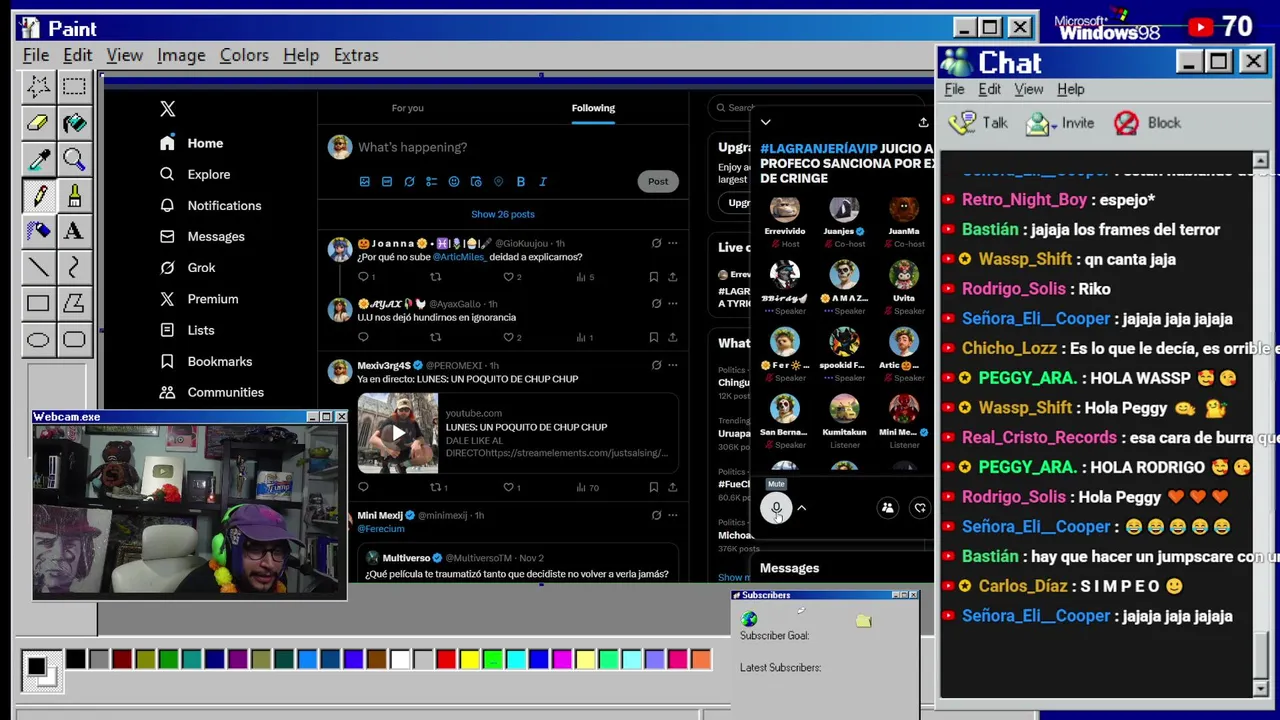Select the Brush tool in Paint
The width and height of the screenshot is (1280, 720).
74,195
